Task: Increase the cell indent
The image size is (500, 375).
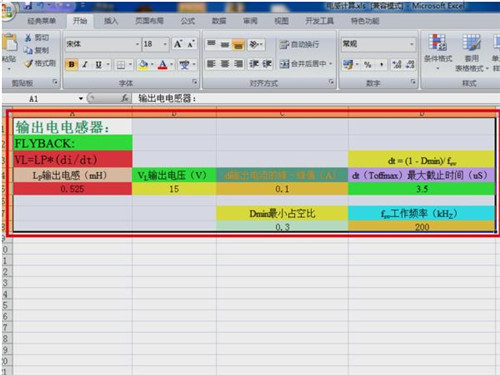Action: click(x=267, y=64)
